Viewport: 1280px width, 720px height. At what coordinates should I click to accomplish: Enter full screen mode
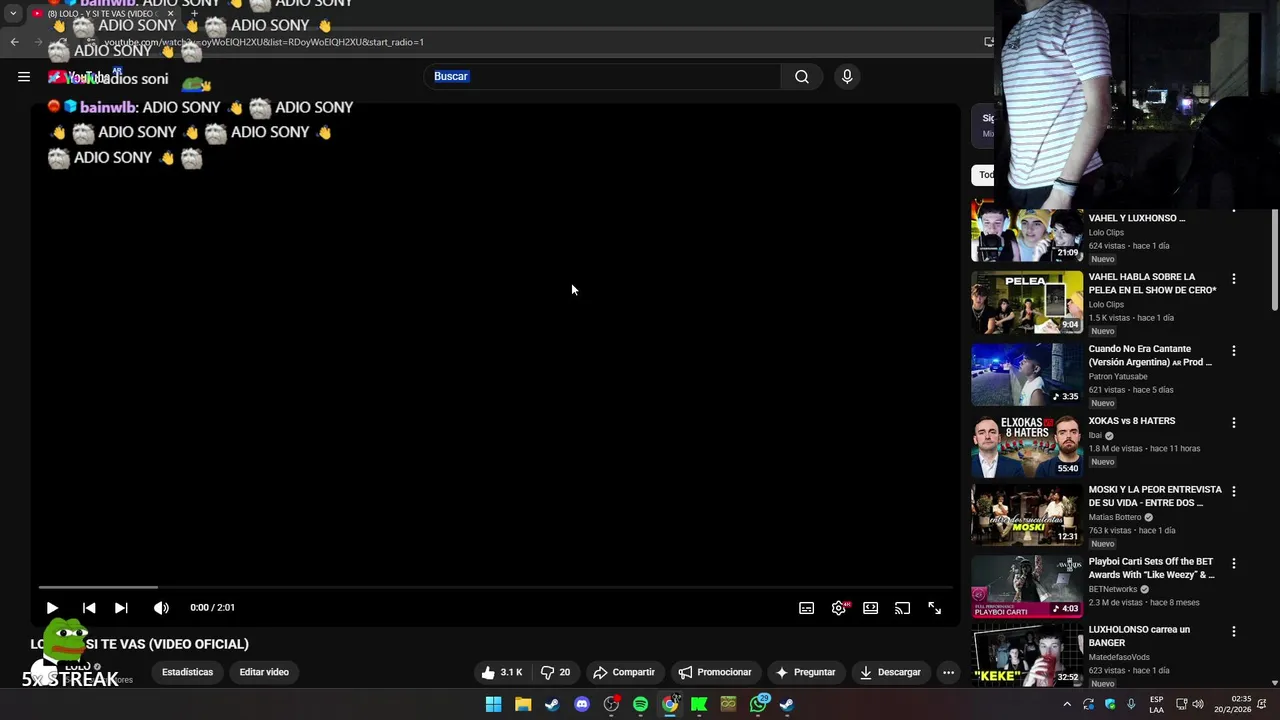click(934, 608)
